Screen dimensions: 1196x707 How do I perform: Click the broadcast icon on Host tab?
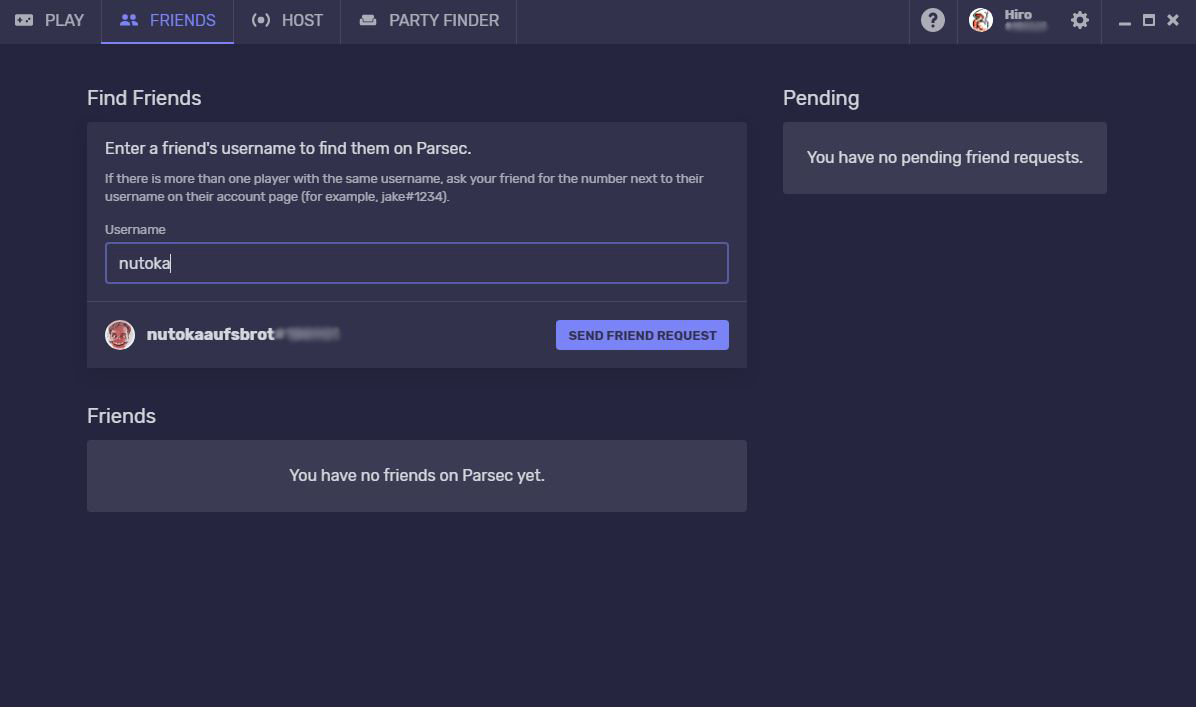pyautogui.click(x=261, y=20)
